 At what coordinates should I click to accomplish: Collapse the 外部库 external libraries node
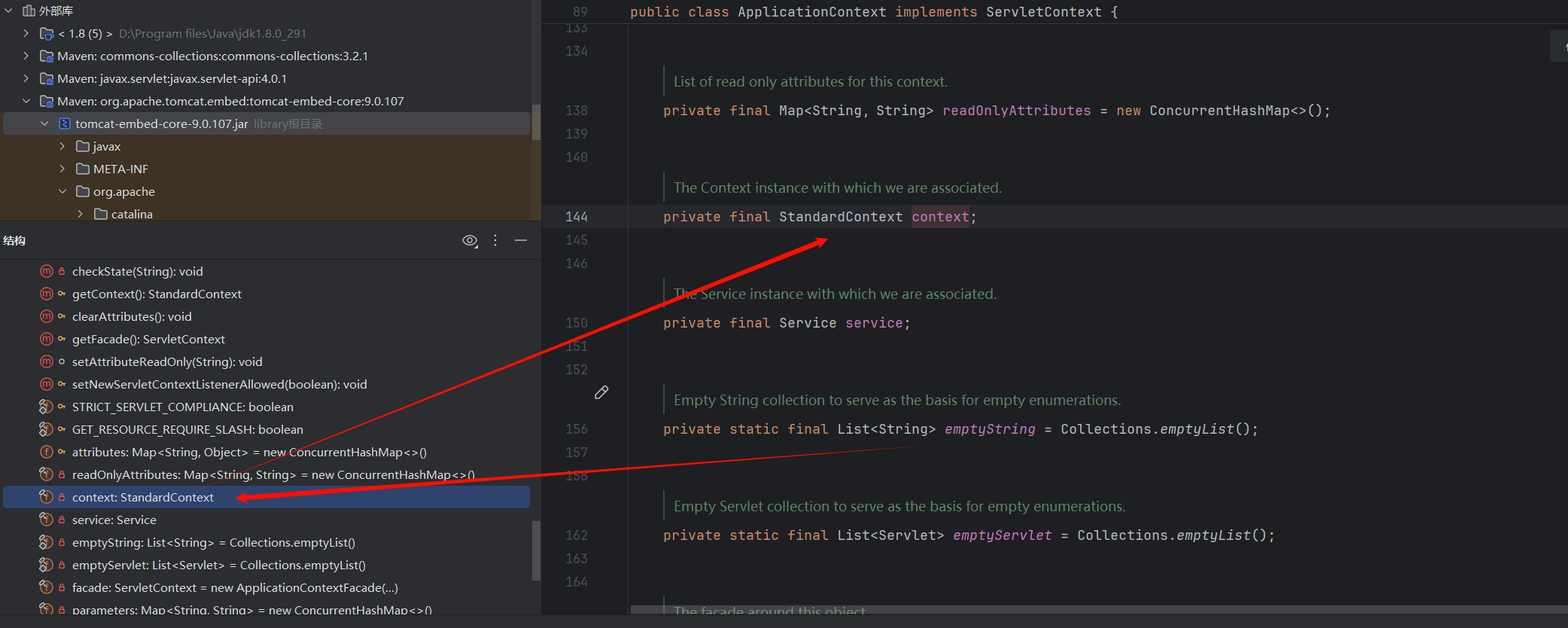(9, 11)
